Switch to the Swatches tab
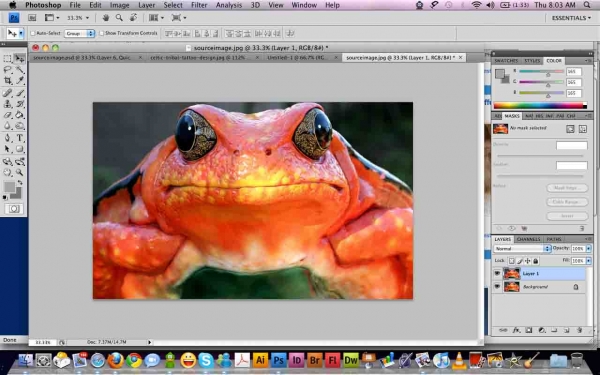 point(506,61)
